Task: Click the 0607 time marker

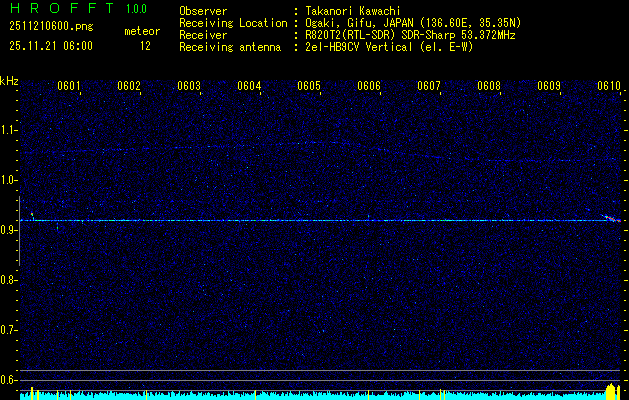Action: tap(428, 86)
